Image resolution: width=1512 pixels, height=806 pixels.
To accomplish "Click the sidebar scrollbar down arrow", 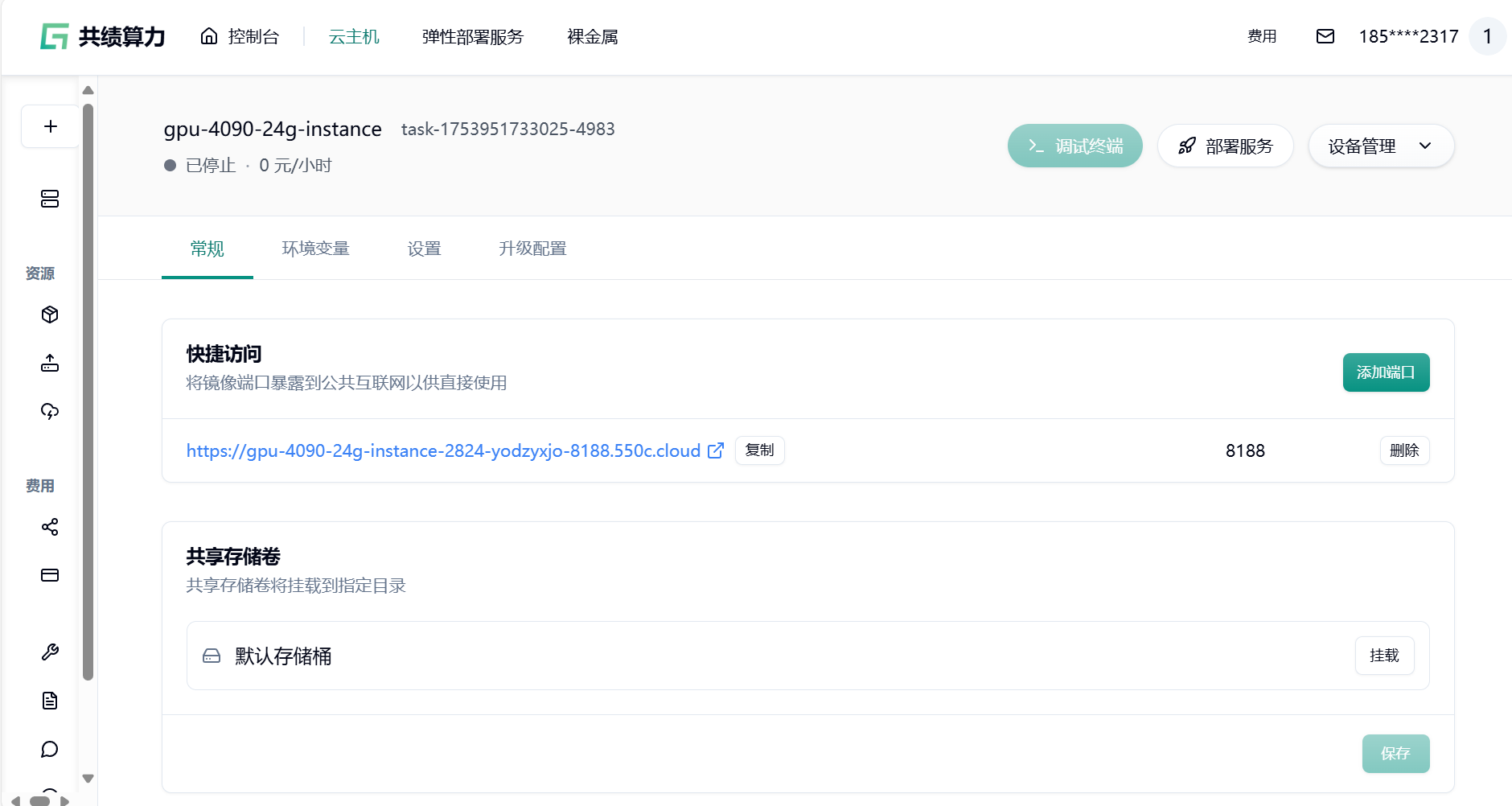I will point(88,778).
